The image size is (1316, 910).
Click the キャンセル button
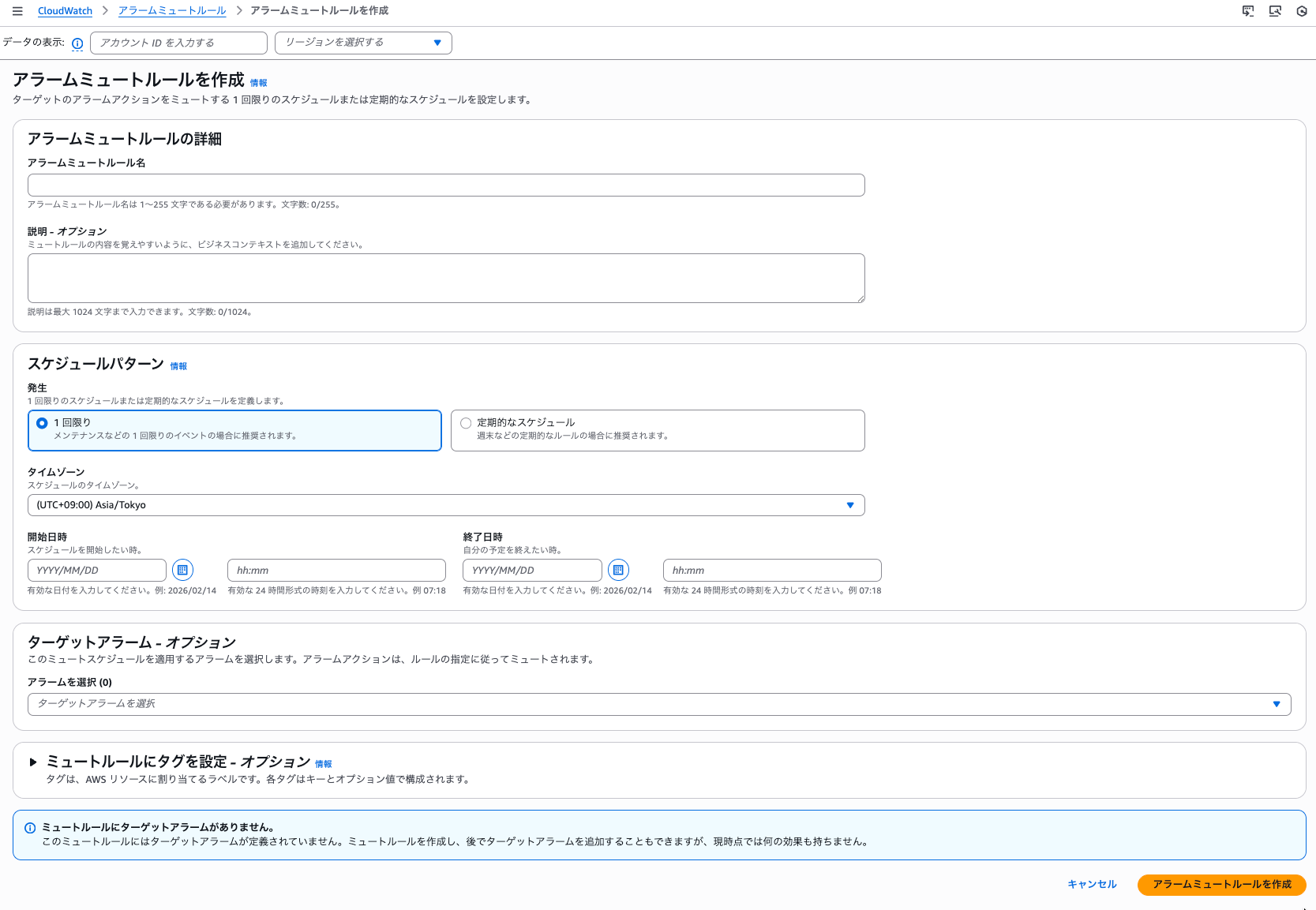click(1092, 885)
